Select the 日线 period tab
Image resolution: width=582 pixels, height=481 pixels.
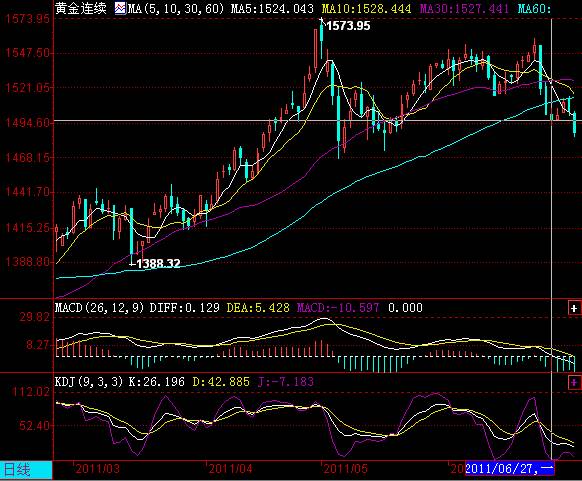click(x=26, y=470)
